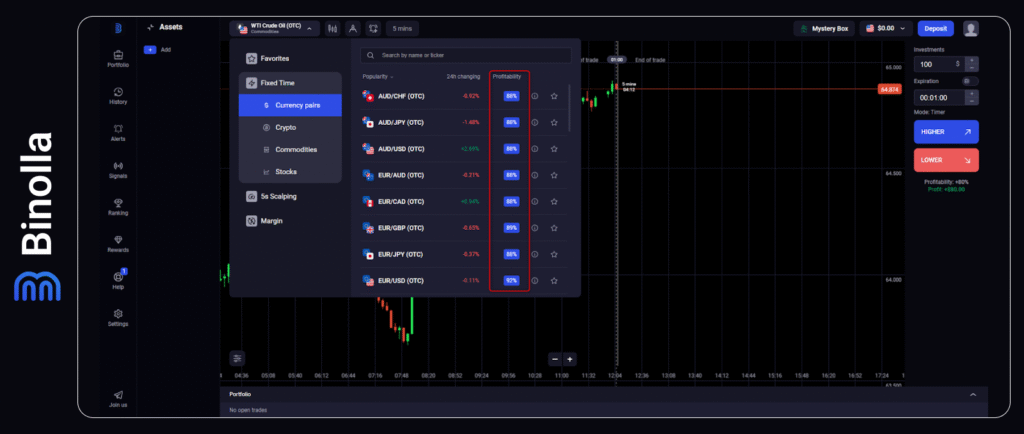Open the chart settings sliders icon

click(x=237, y=358)
